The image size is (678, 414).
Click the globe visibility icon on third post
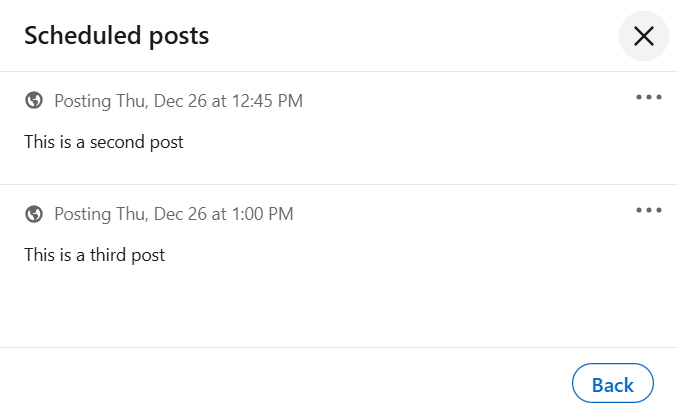click(34, 214)
